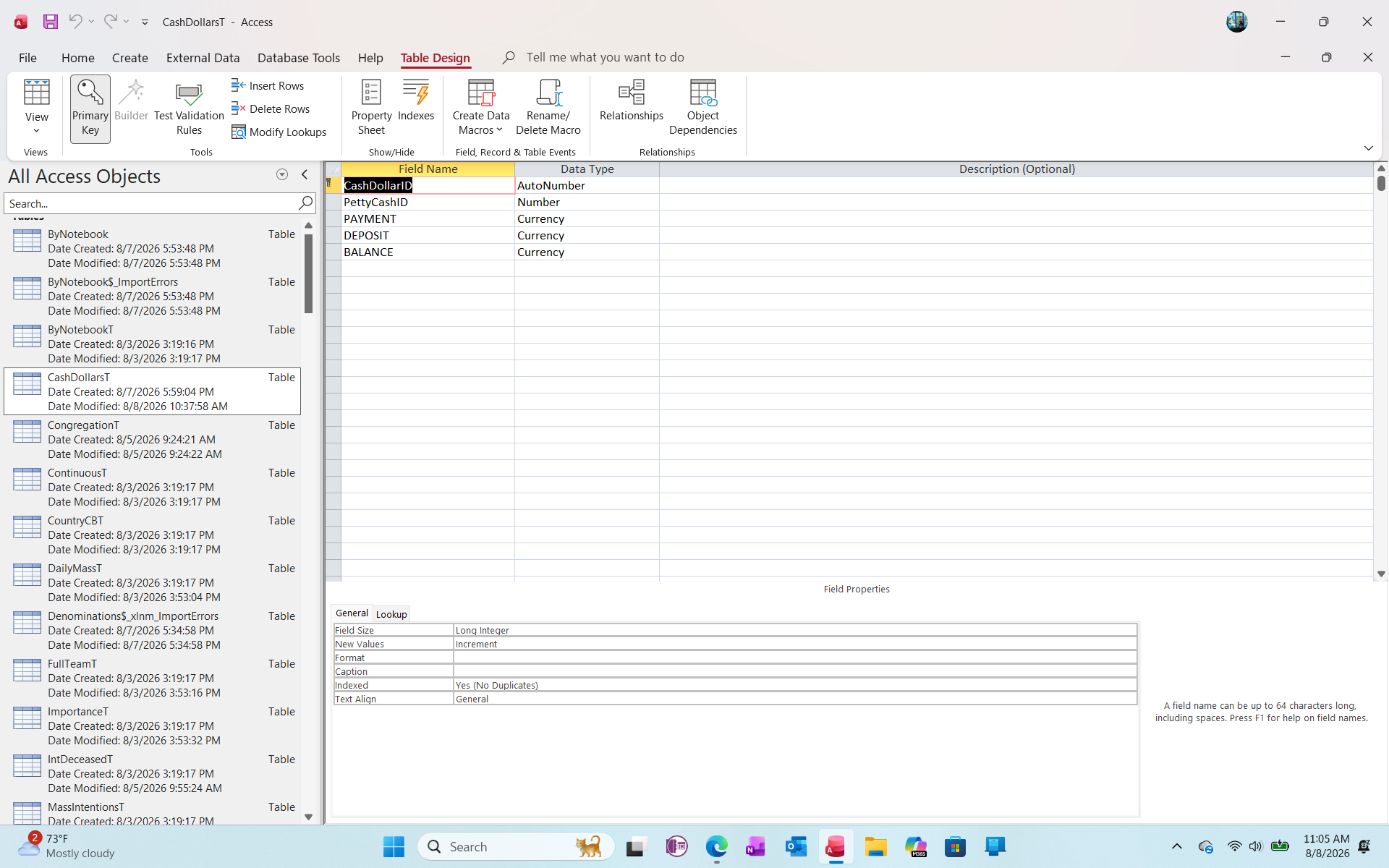Switch to the Home ribbon tab

click(x=78, y=58)
